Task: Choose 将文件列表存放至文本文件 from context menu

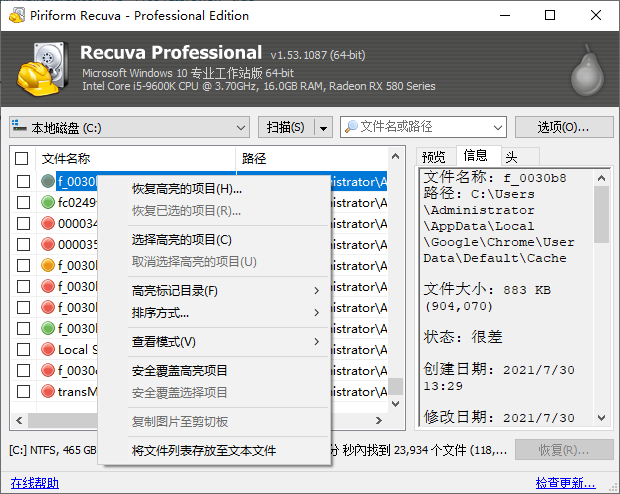Action: (x=228, y=450)
